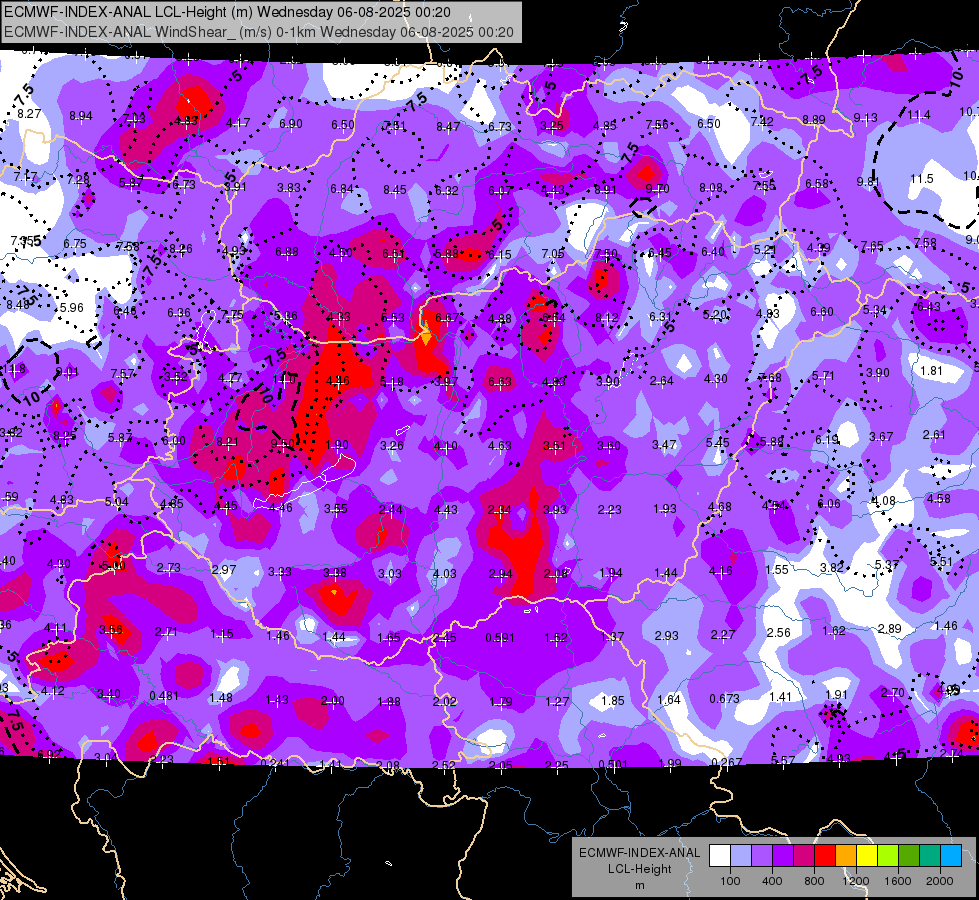
Task: Click the grid value '3.38'
Action: point(335,572)
